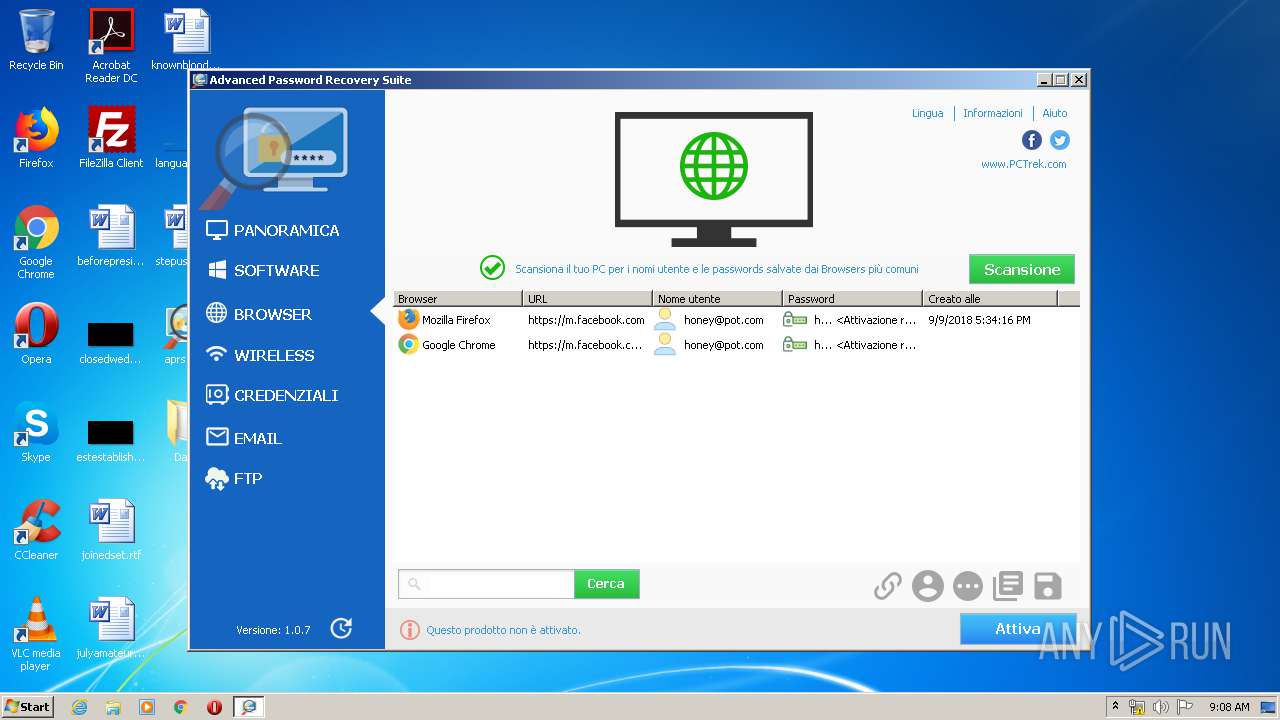
Task: Click the 9/9/2018 5:34:16 PM date cell
Action: (x=979, y=320)
